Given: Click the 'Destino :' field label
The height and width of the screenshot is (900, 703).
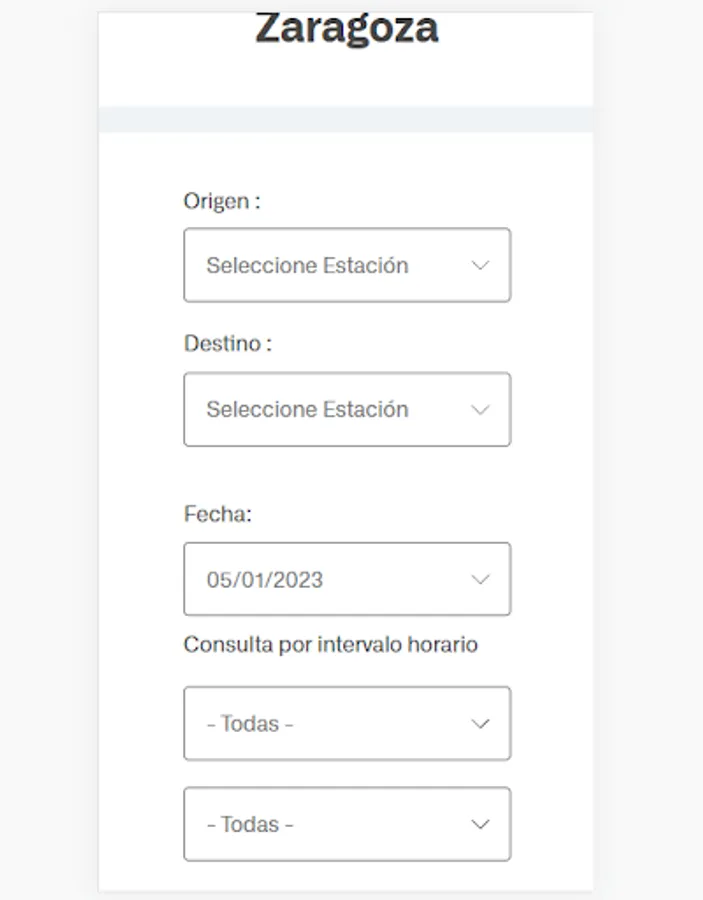Looking at the screenshot, I should [x=228, y=344].
